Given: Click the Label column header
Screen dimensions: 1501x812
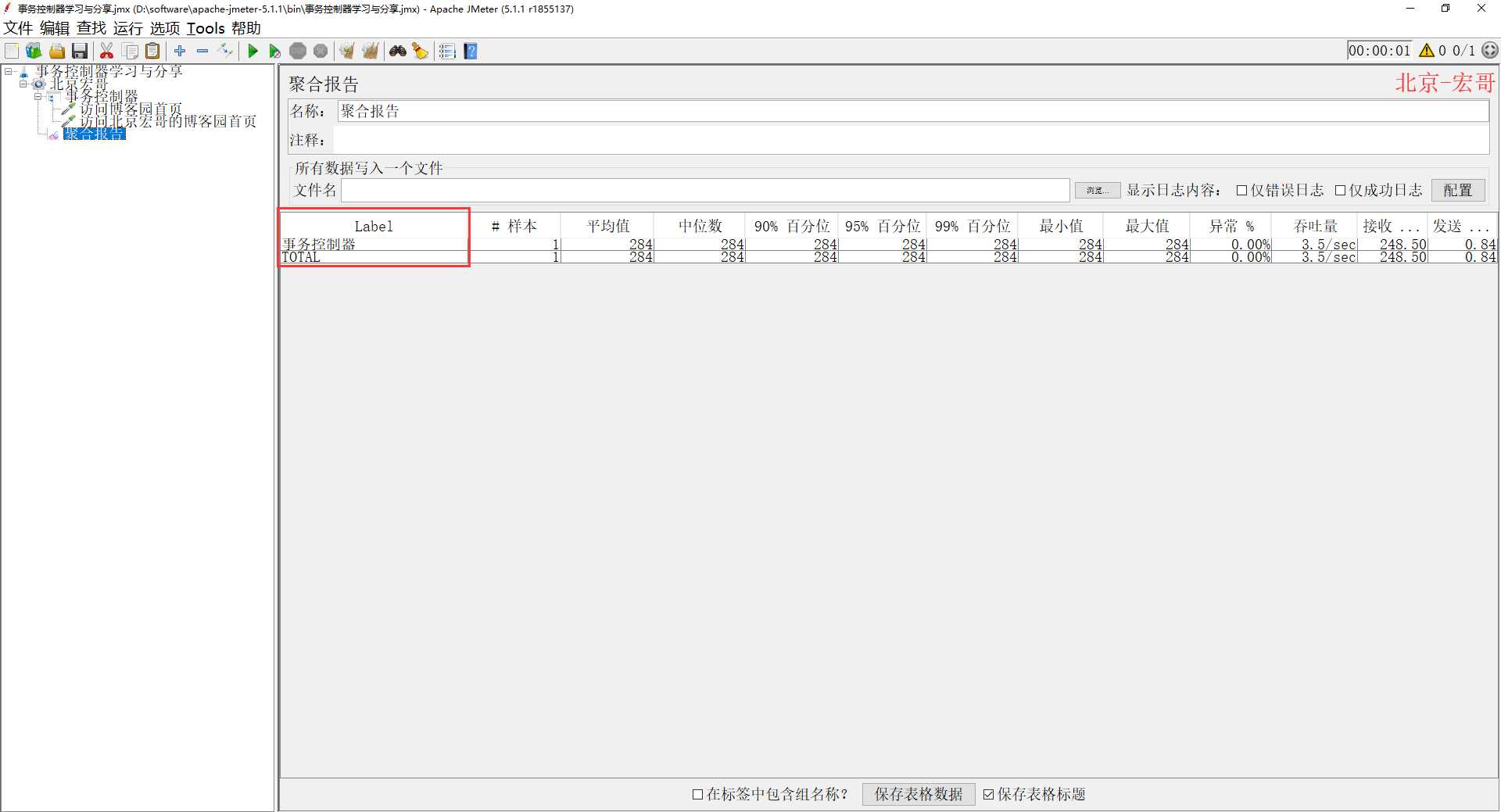Looking at the screenshot, I should pos(374,226).
